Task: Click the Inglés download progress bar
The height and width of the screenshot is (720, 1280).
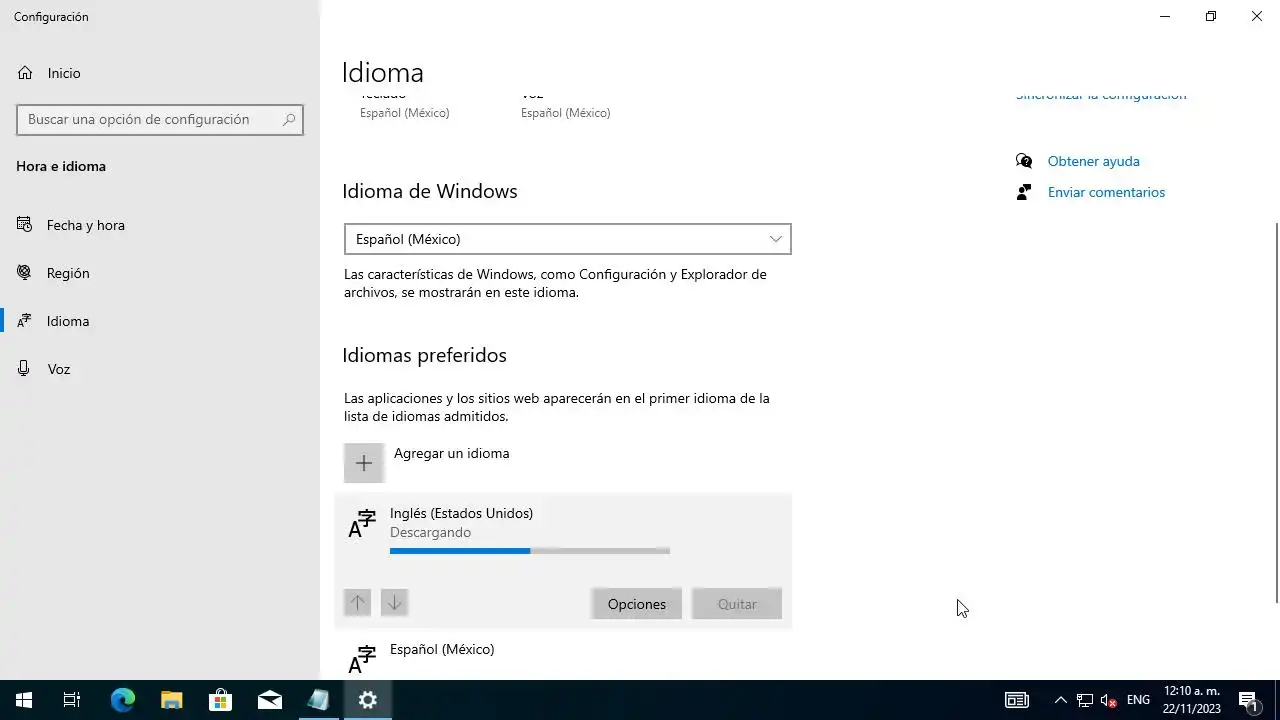Action: click(530, 551)
